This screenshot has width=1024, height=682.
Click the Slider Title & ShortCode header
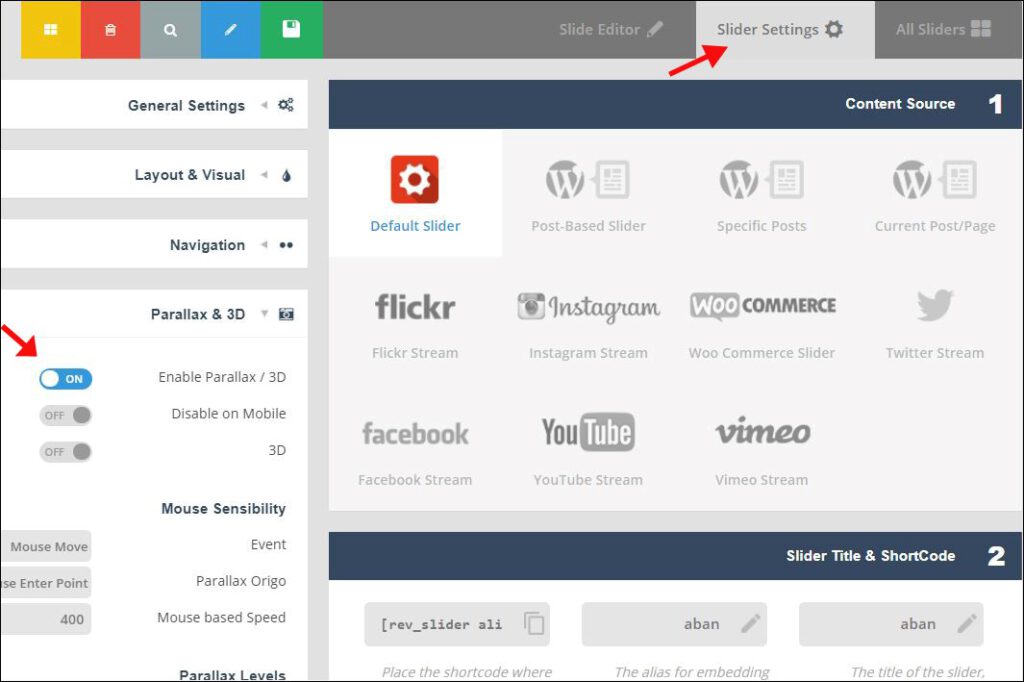(x=675, y=556)
